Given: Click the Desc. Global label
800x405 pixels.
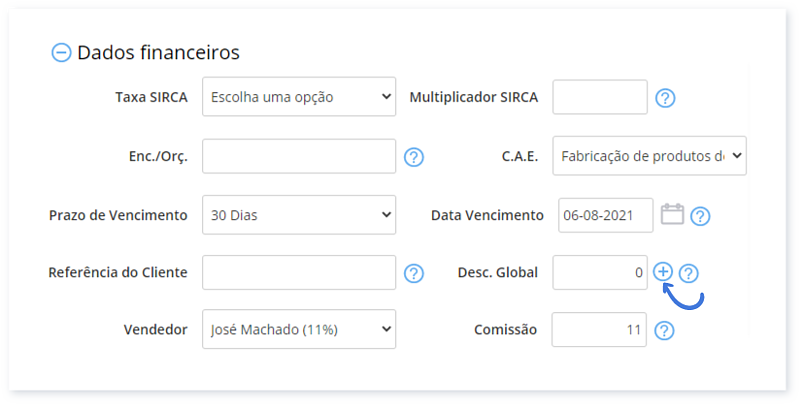Looking at the screenshot, I should click(498, 272).
